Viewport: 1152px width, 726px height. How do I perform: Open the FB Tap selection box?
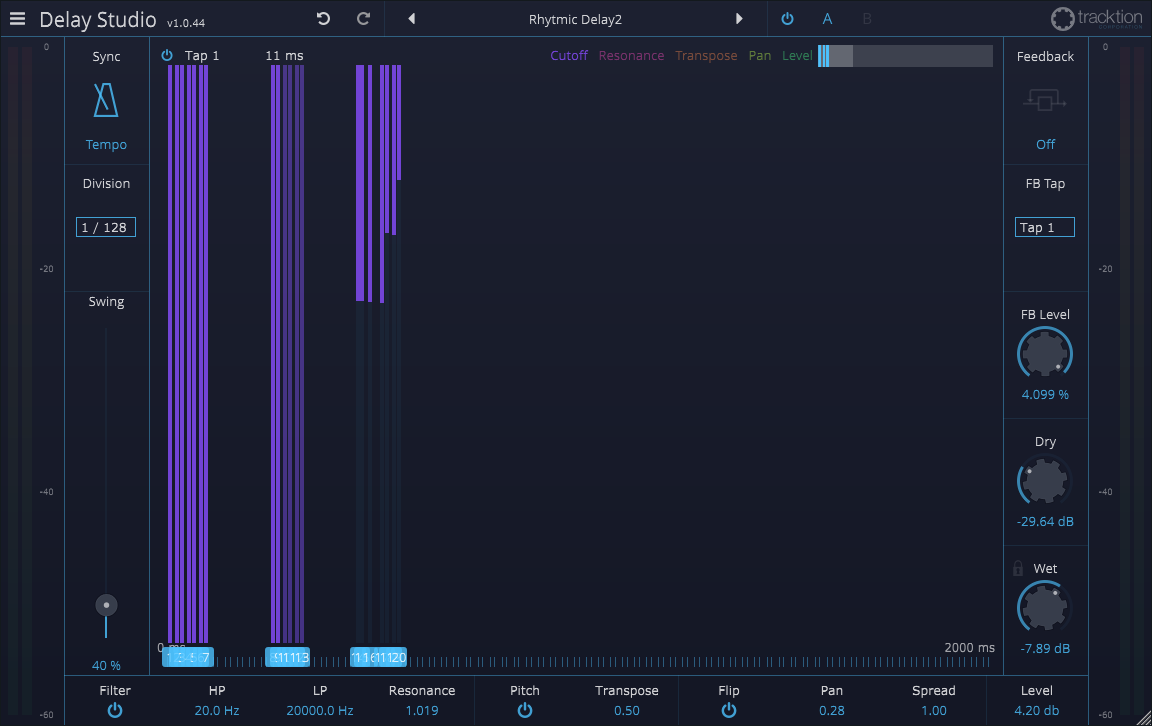click(x=1044, y=227)
